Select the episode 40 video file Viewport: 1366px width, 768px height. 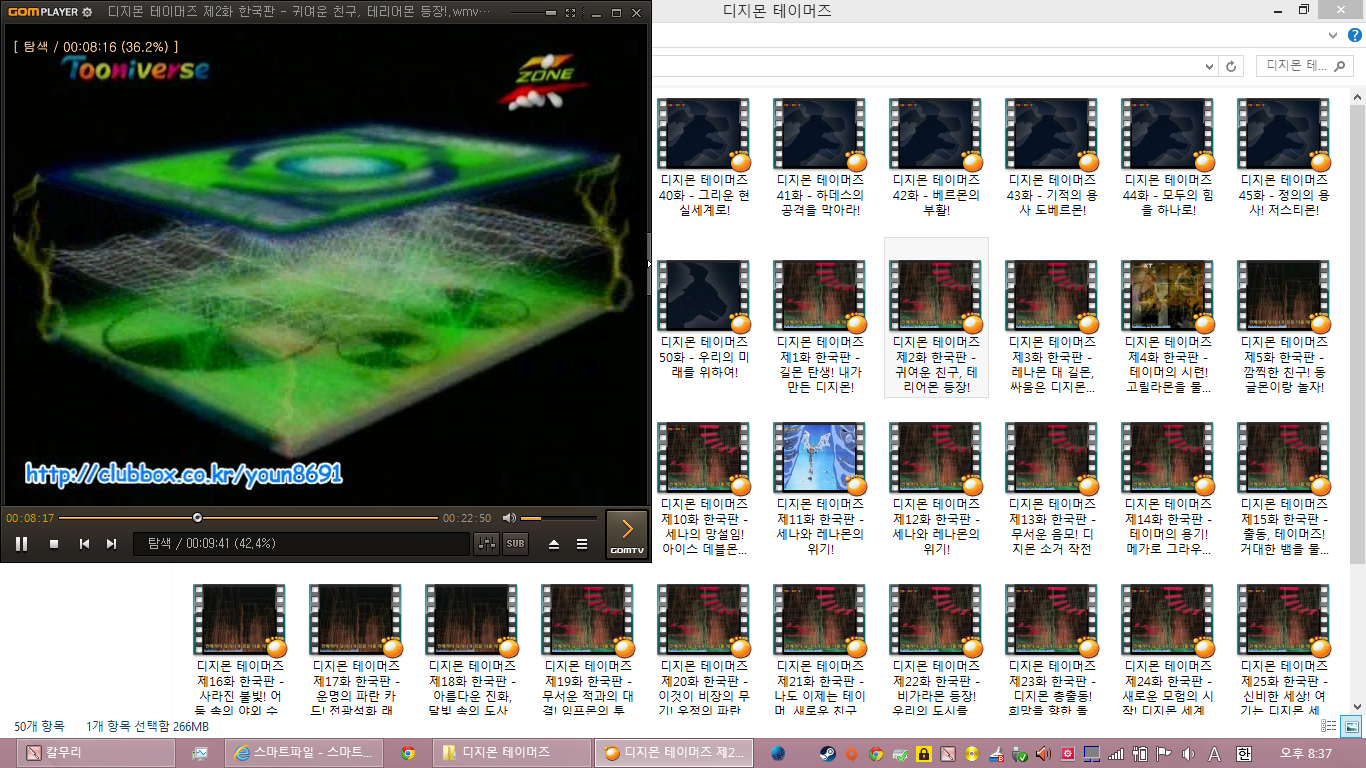704,158
